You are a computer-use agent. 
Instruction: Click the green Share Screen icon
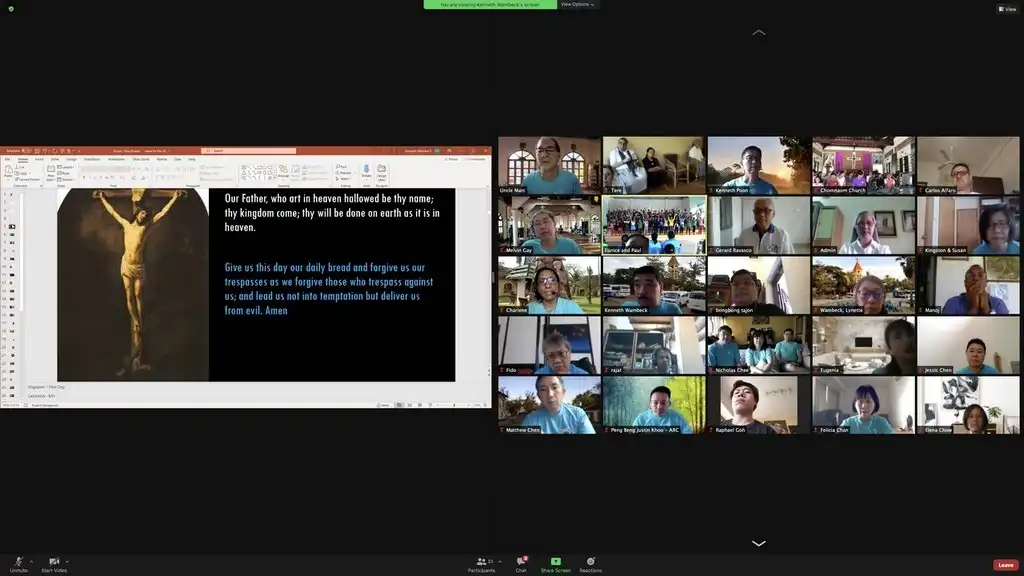click(556, 562)
